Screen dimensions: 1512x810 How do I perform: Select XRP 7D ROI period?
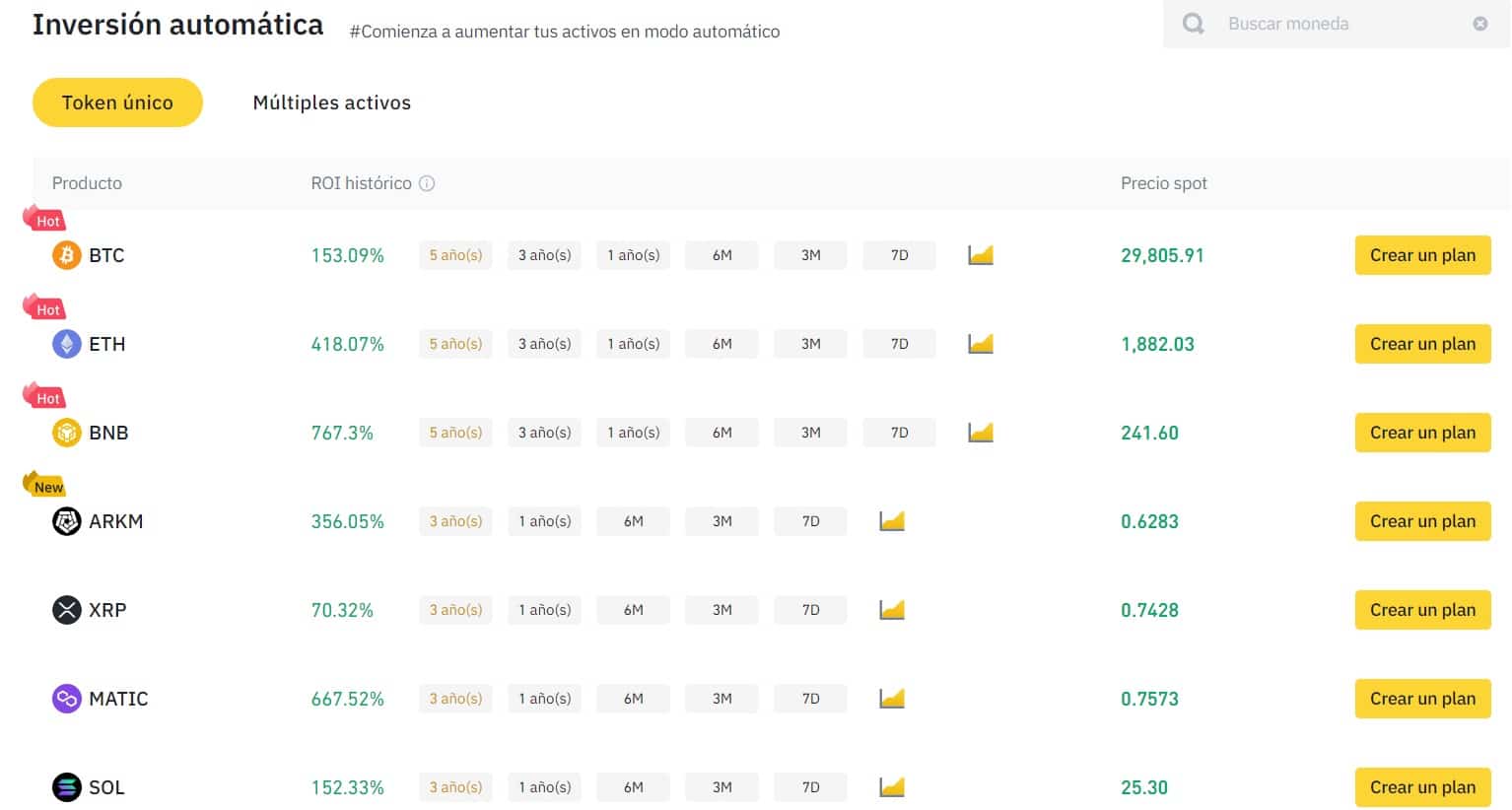(x=810, y=610)
